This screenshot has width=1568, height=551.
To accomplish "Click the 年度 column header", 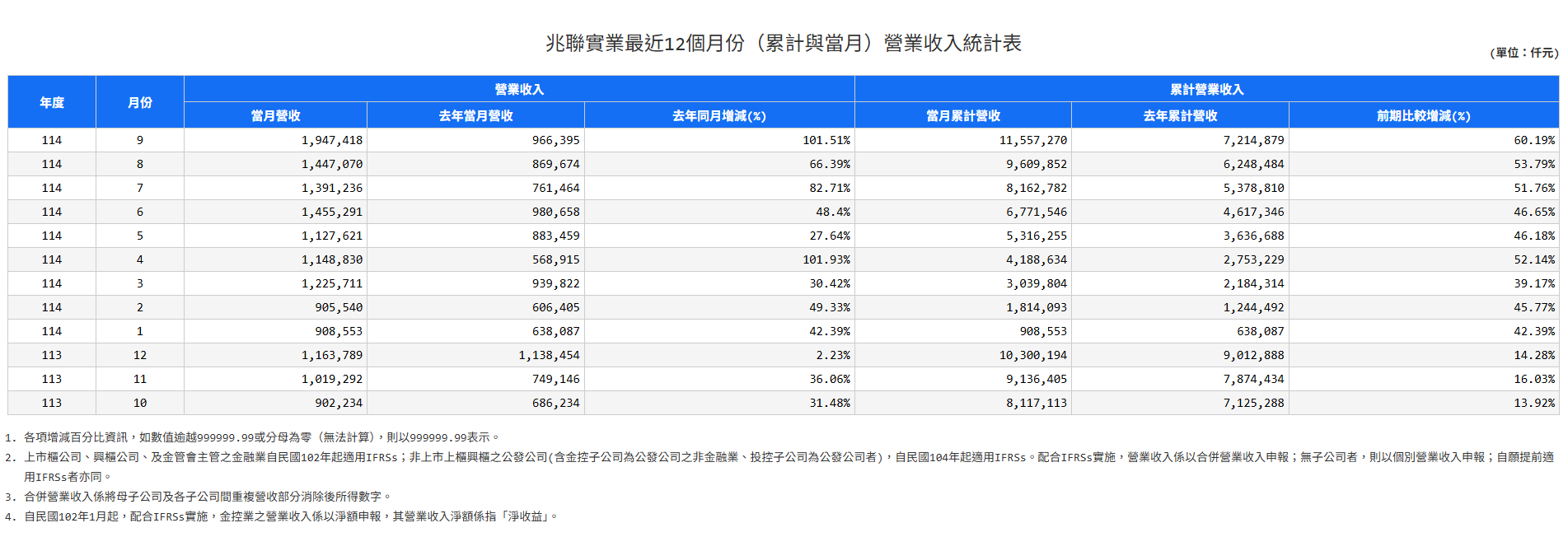I will point(52,102).
